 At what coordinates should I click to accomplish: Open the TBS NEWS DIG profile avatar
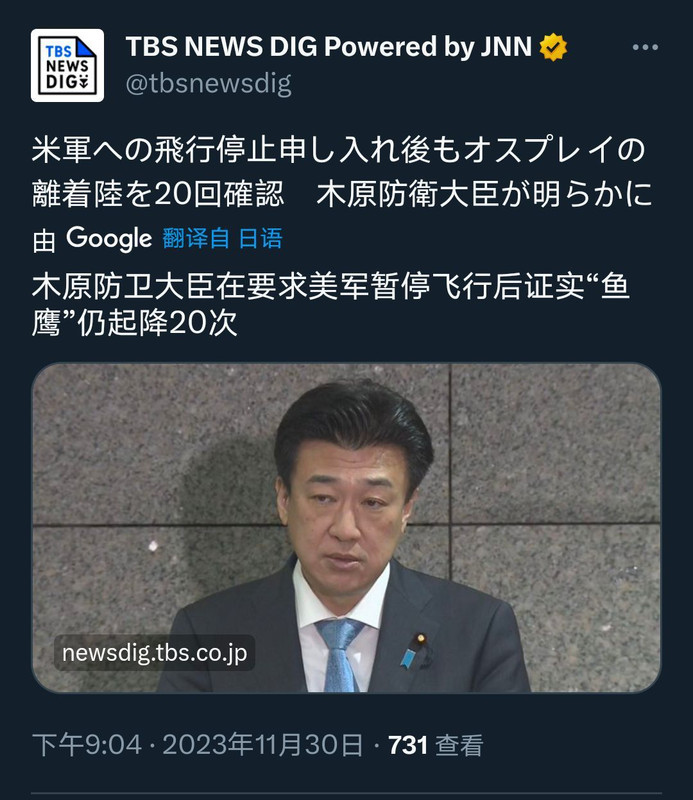point(67,65)
